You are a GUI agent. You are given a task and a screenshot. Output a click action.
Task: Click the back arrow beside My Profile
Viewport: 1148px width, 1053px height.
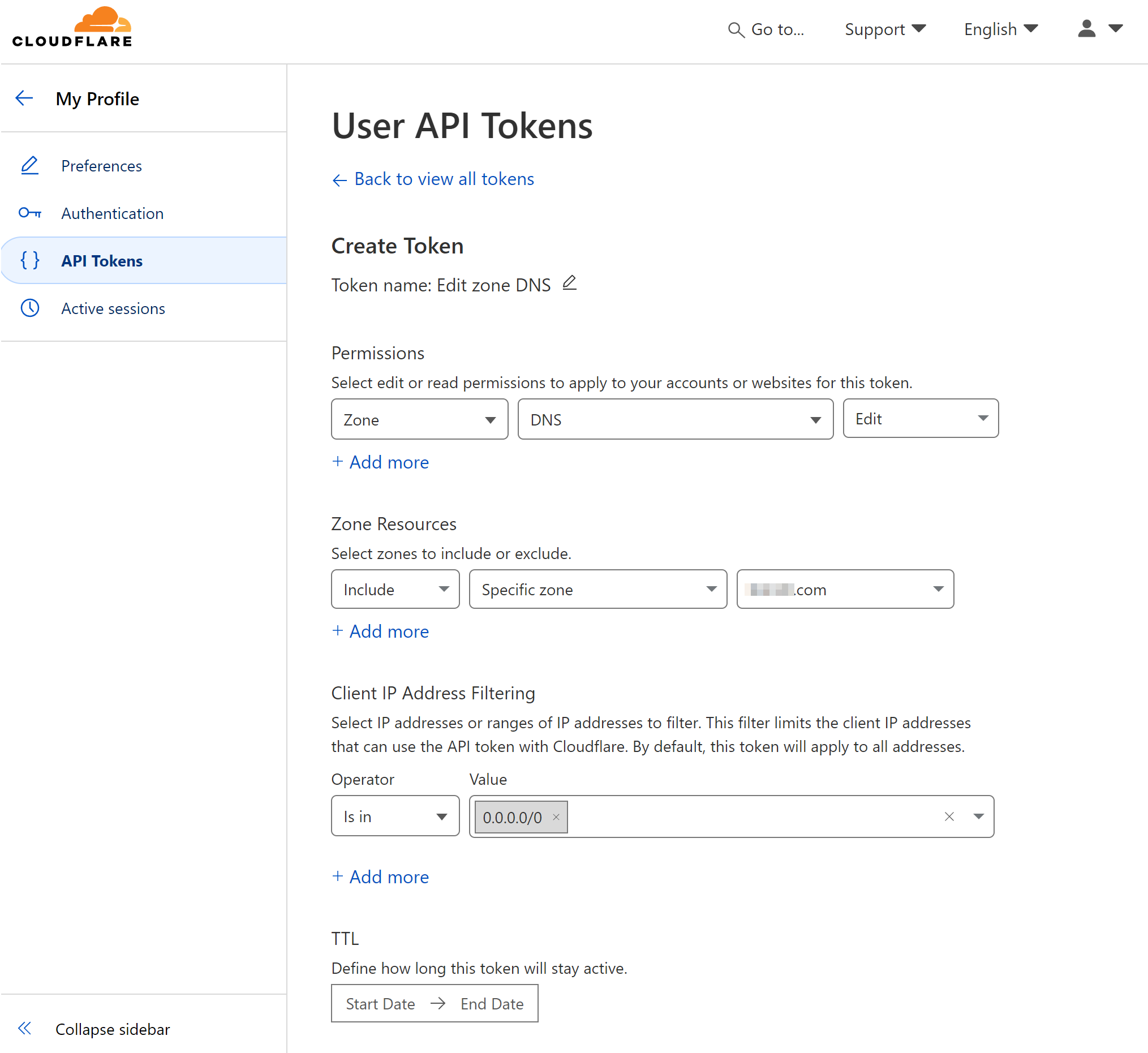(x=24, y=98)
